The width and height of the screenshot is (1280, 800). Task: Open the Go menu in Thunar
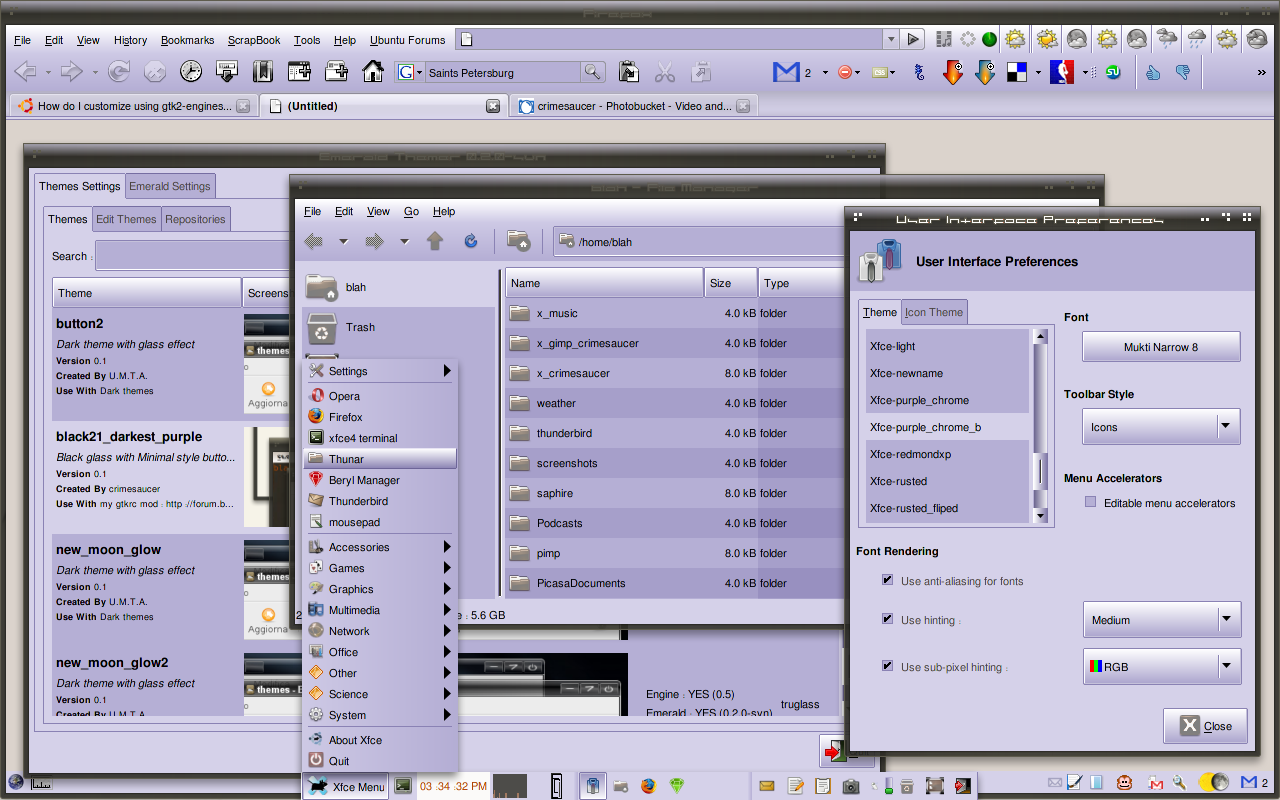click(411, 211)
